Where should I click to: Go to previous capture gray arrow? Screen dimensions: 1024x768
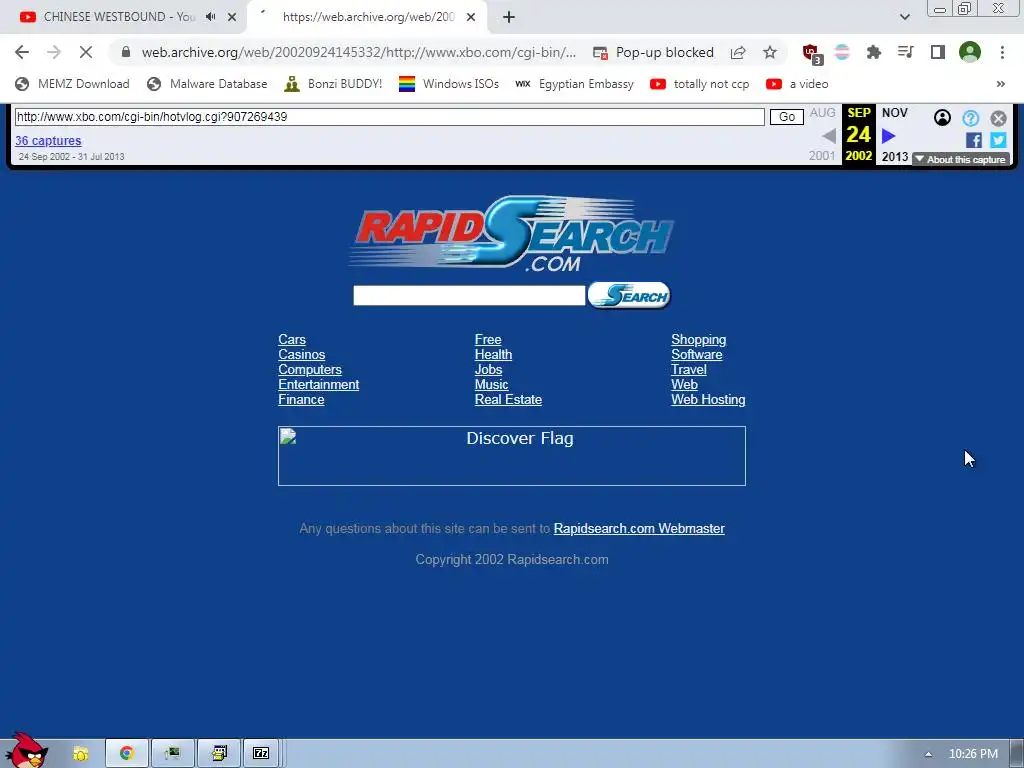click(829, 136)
